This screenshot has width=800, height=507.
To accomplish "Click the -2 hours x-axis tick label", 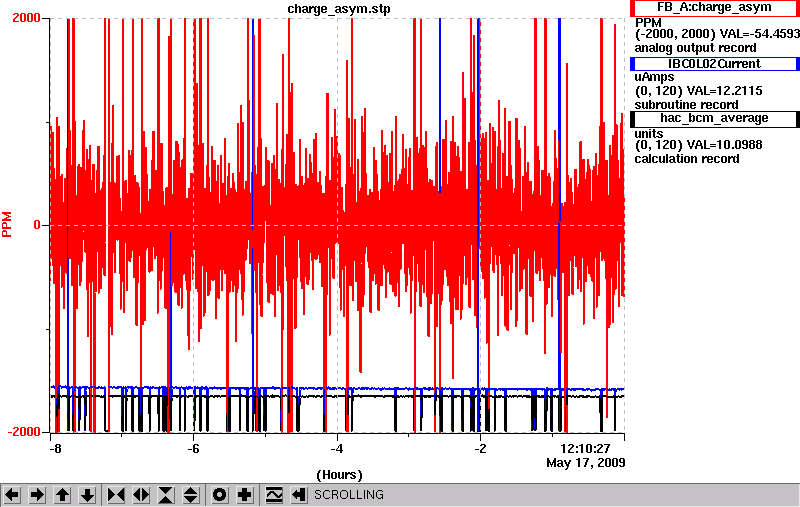I will [x=480, y=449].
